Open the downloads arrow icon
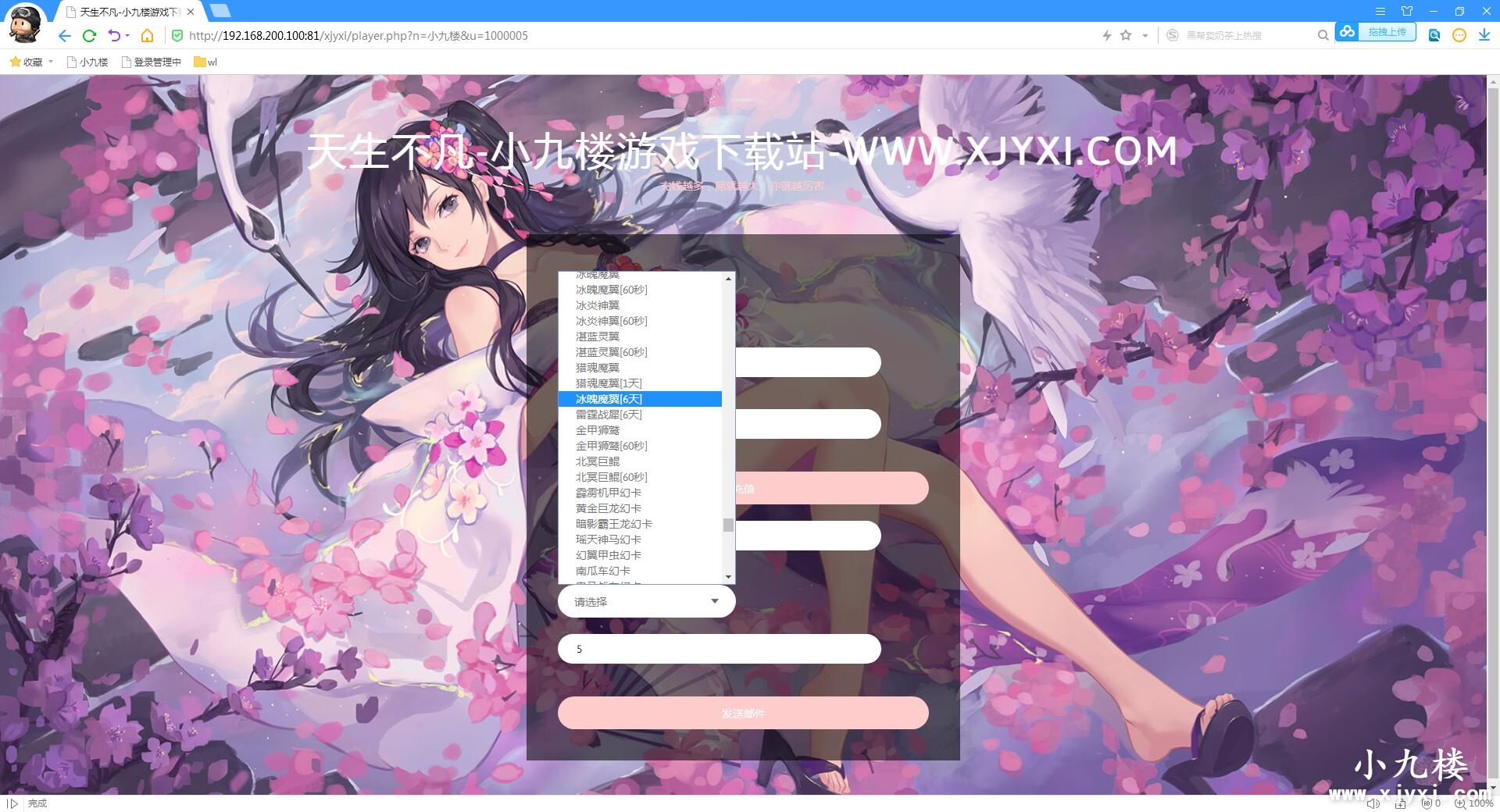Viewport: 1500px width, 812px height. tap(1484, 35)
